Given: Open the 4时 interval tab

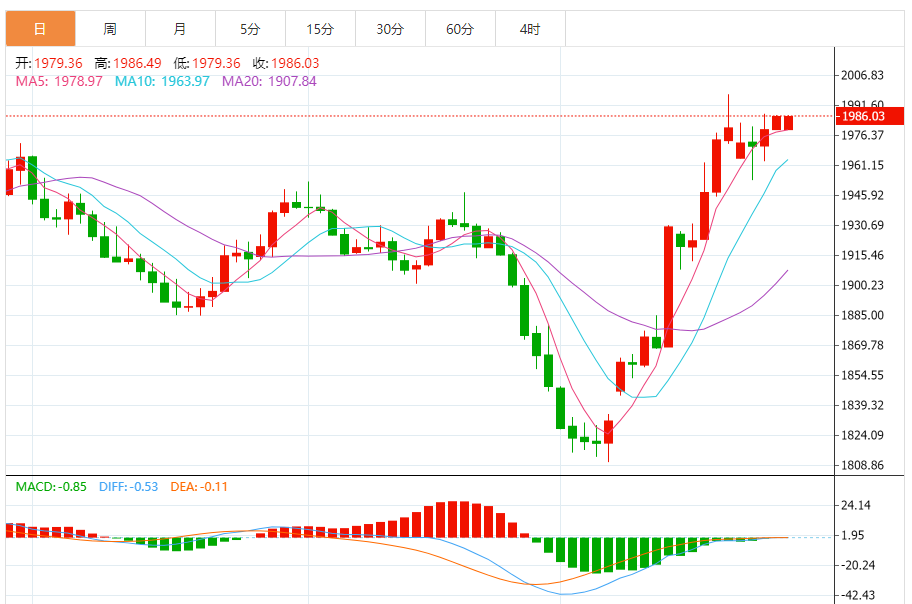Looking at the screenshot, I should pos(530,29).
